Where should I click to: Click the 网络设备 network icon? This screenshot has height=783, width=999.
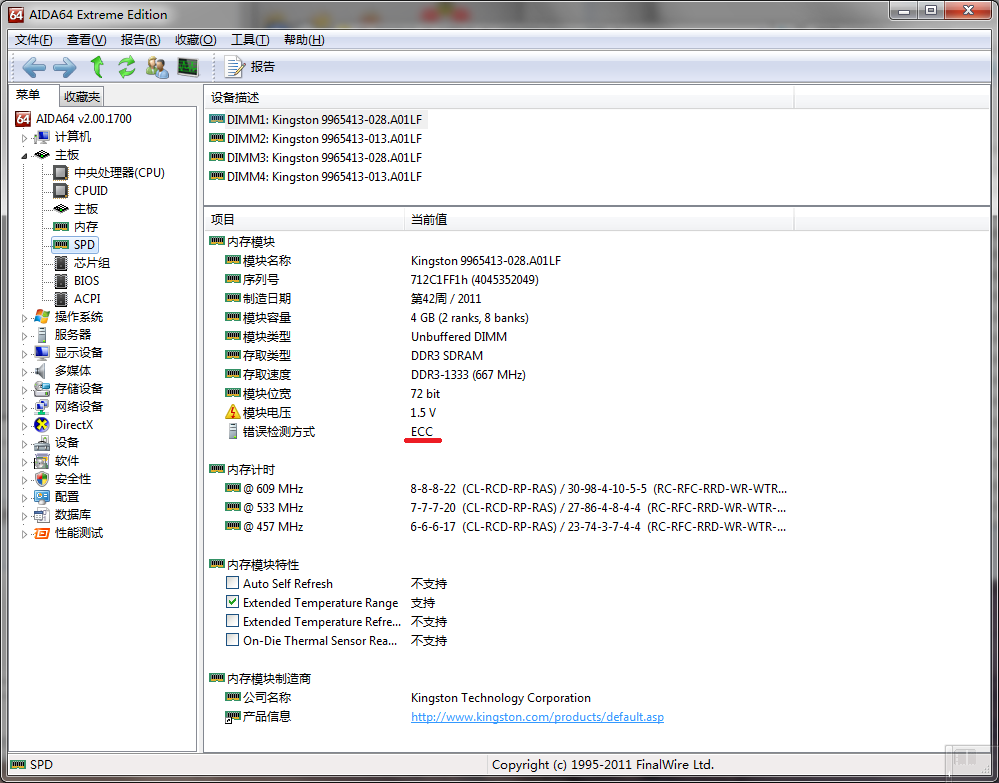[42, 406]
